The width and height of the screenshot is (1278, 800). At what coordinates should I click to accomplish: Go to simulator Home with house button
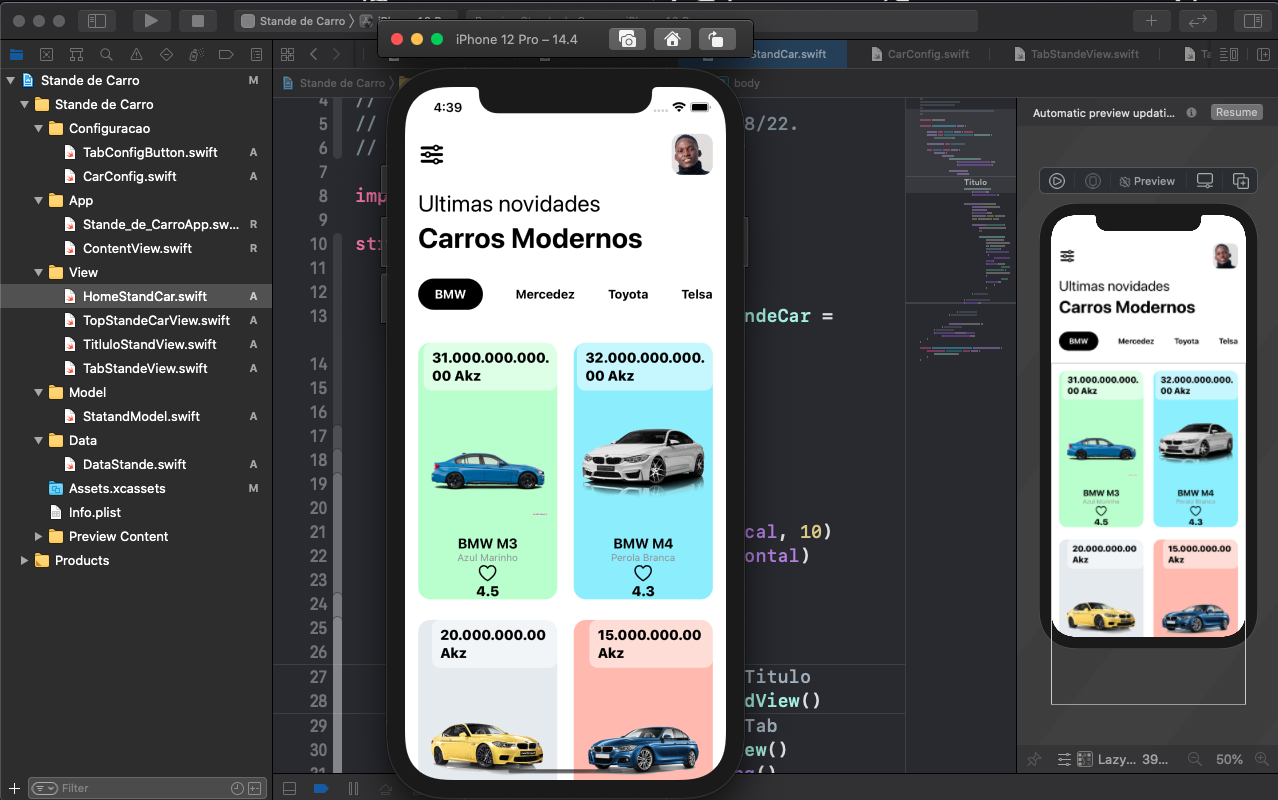pyautogui.click(x=672, y=39)
